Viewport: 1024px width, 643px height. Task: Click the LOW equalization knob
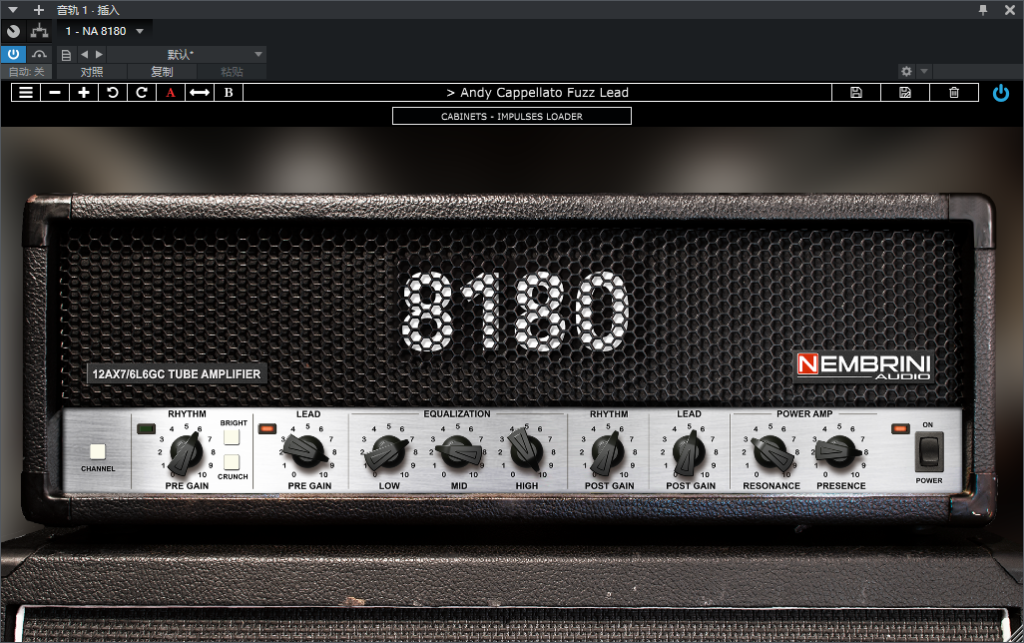[388, 452]
